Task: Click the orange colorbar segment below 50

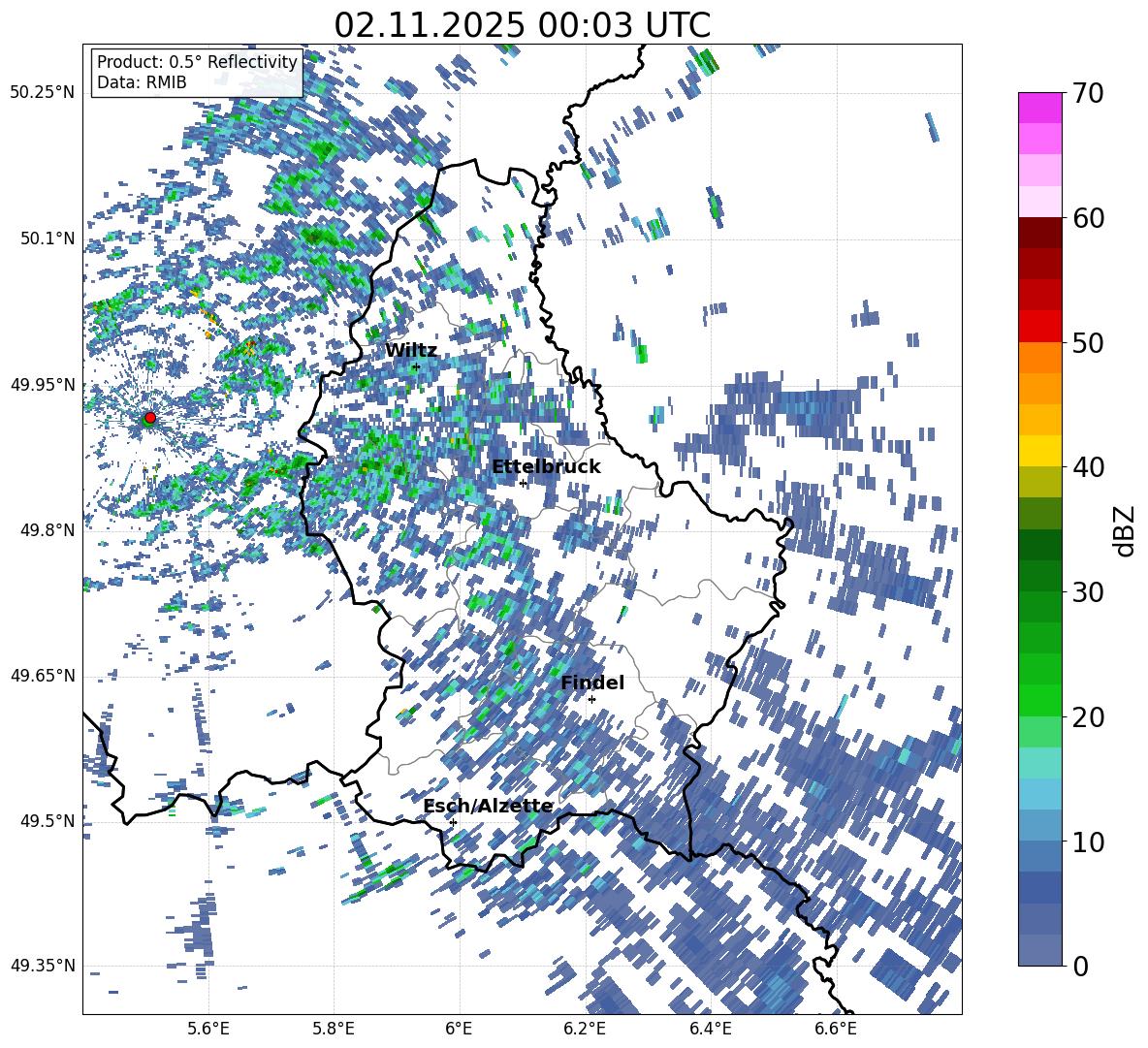Action: point(1040,358)
